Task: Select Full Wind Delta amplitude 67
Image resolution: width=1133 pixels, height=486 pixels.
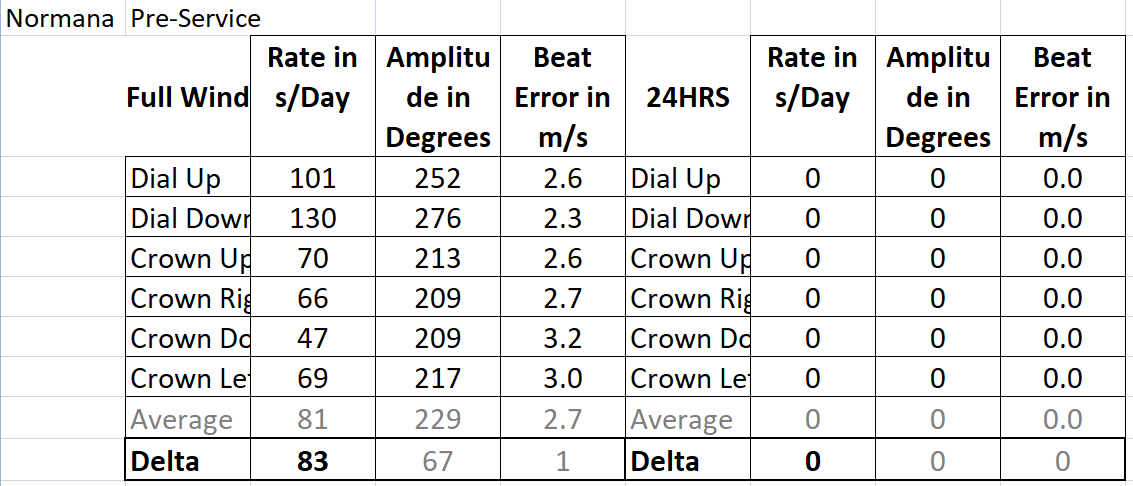Action: pos(437,461)
